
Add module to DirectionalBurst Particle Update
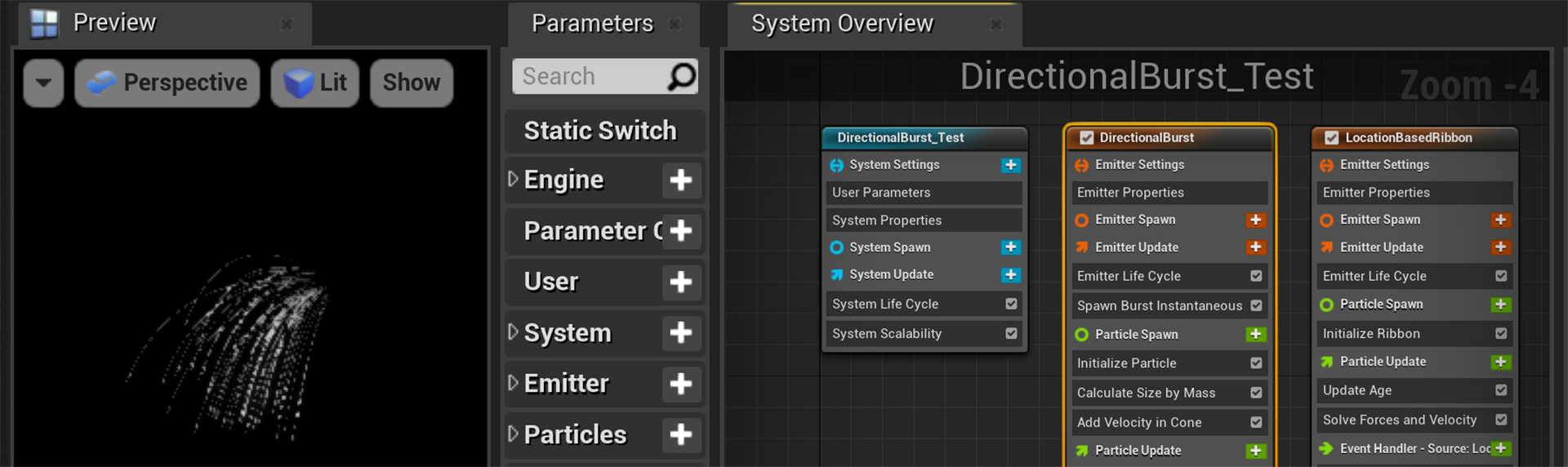click(1256, 451)
